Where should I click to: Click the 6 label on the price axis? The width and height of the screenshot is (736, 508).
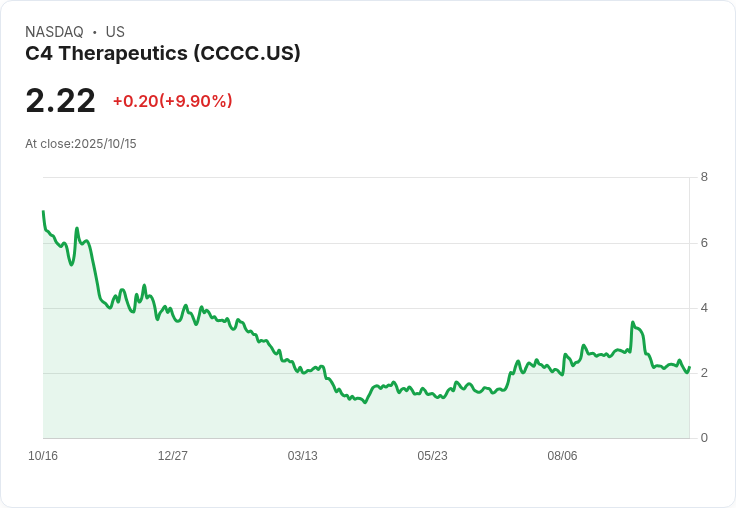(704, 243)
